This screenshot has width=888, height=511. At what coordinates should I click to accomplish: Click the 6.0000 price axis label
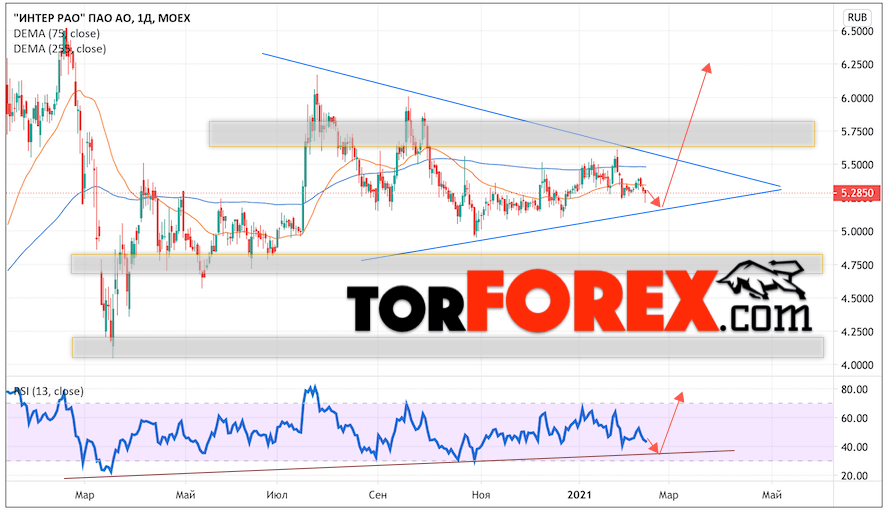(x=857, y=99)
